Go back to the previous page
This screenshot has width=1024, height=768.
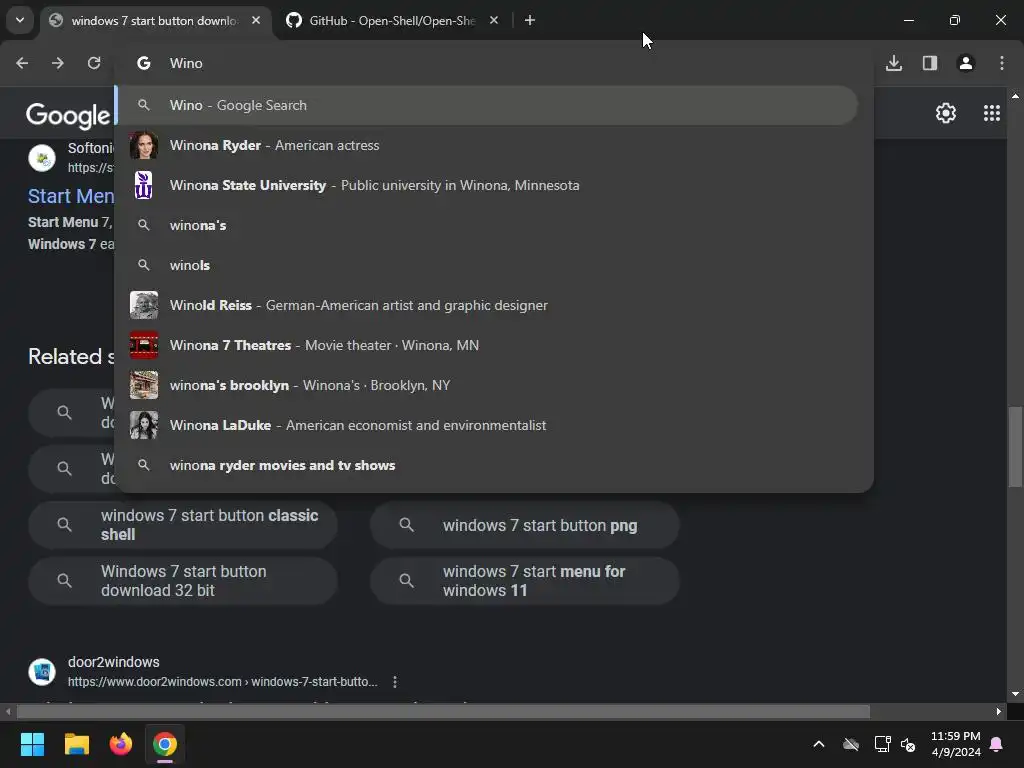point(22,63)
